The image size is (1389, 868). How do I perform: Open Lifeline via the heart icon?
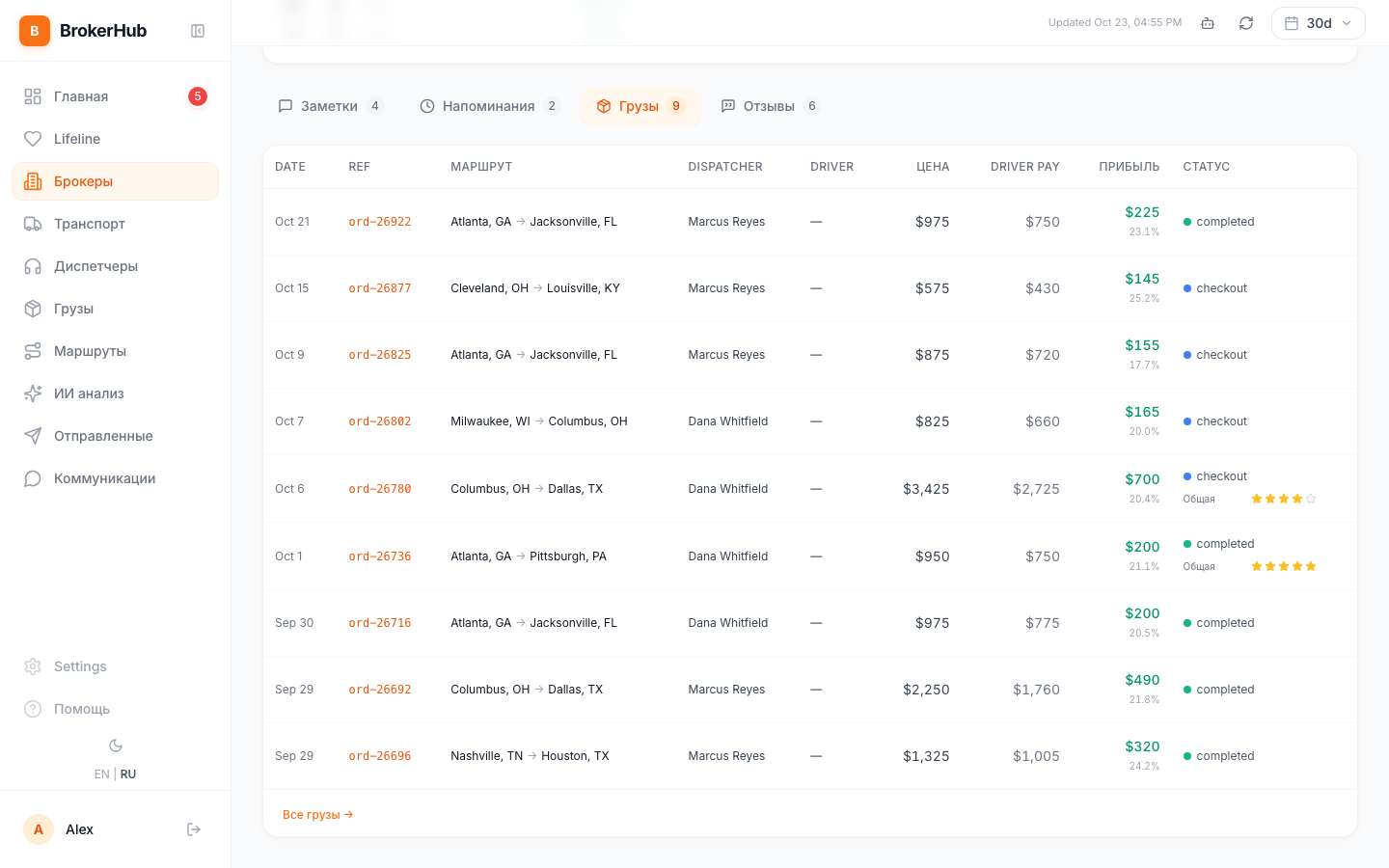point(33,139)
